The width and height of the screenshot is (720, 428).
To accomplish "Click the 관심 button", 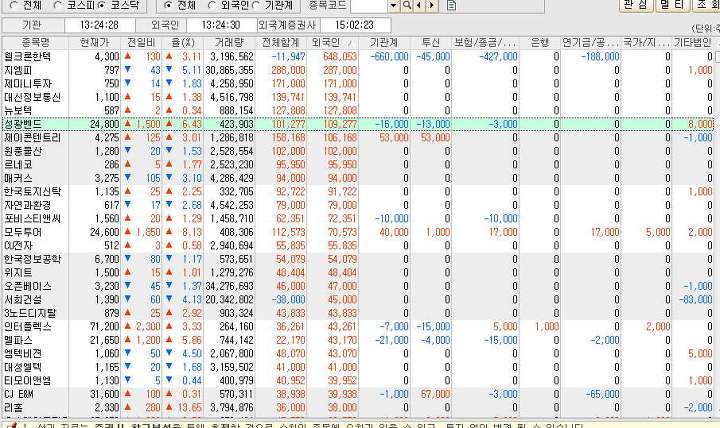I will pos(636,5).
